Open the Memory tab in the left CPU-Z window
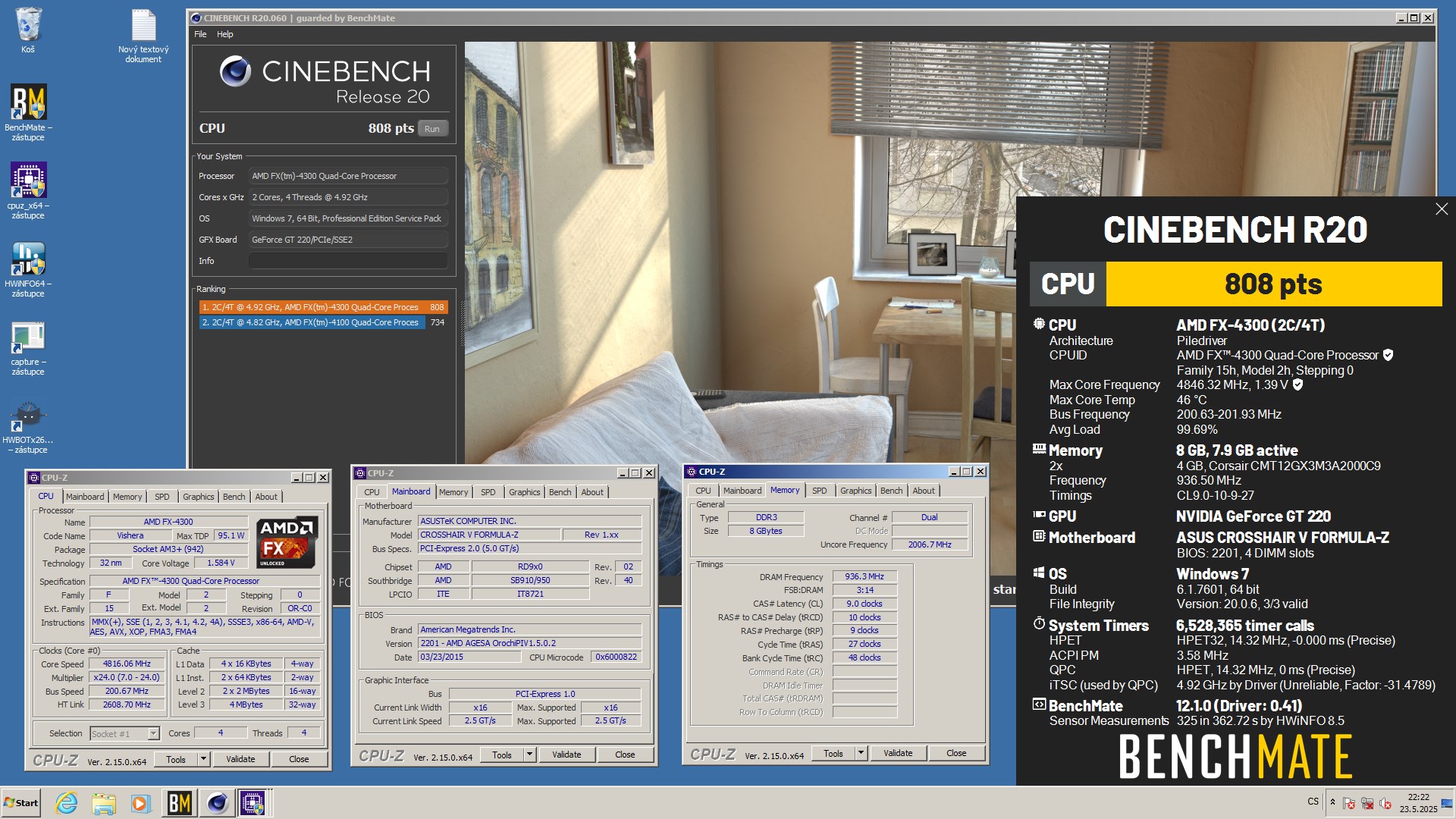The width and height of the screenshot is (1456, 819). click(127, 497)
